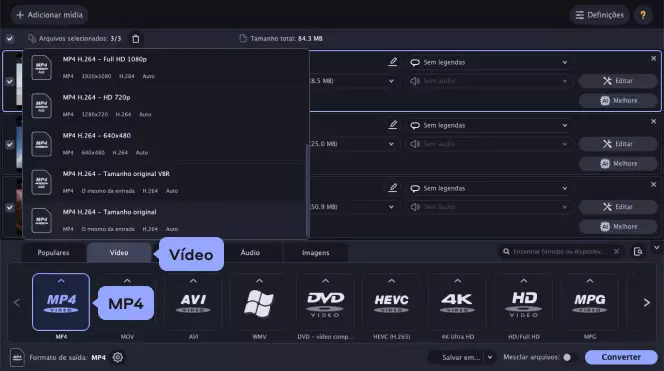Click Editar for the second file
The image size is (664, 371).
(617, 144)
